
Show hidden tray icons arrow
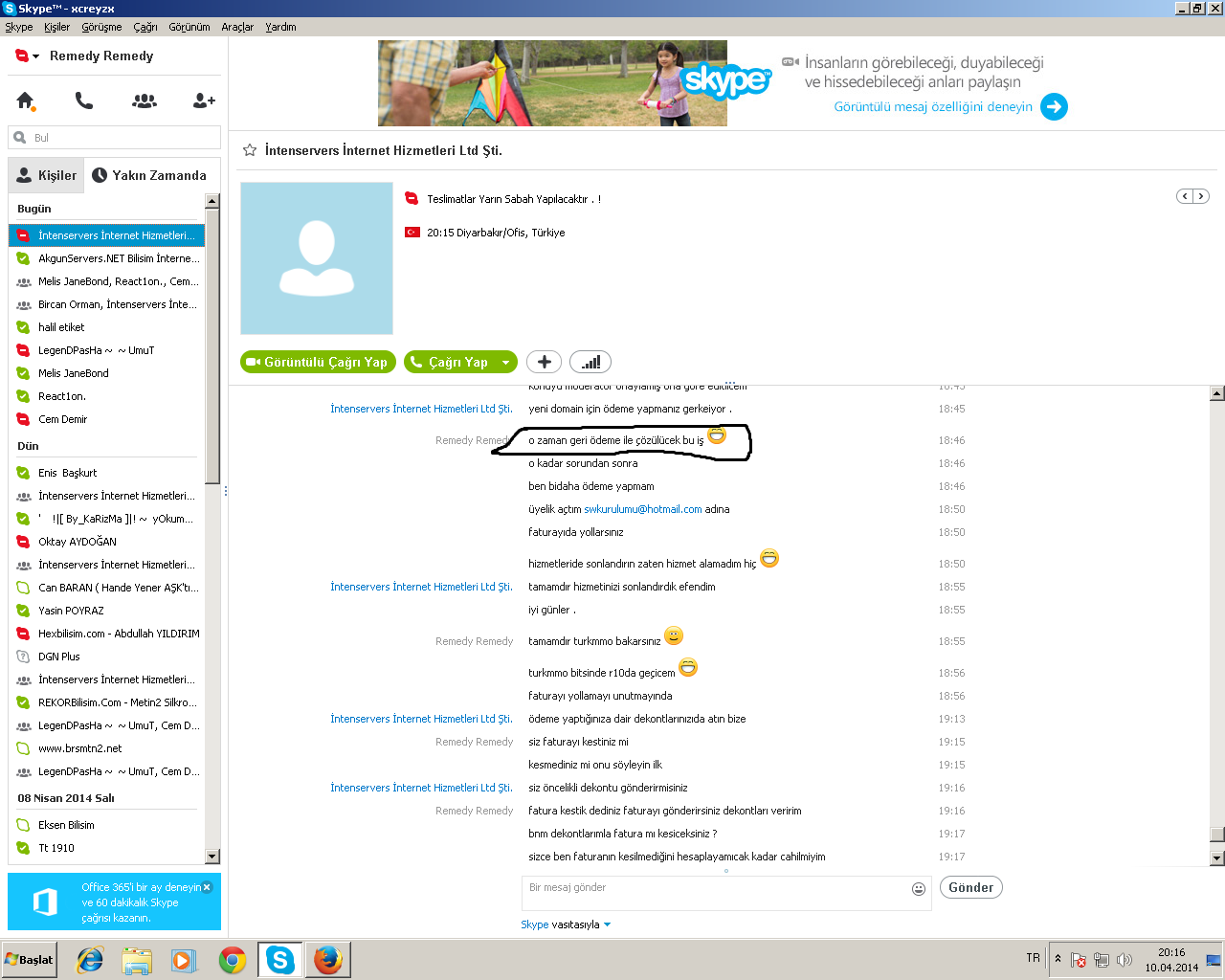pyautogui.click(x=1058, y=958)
